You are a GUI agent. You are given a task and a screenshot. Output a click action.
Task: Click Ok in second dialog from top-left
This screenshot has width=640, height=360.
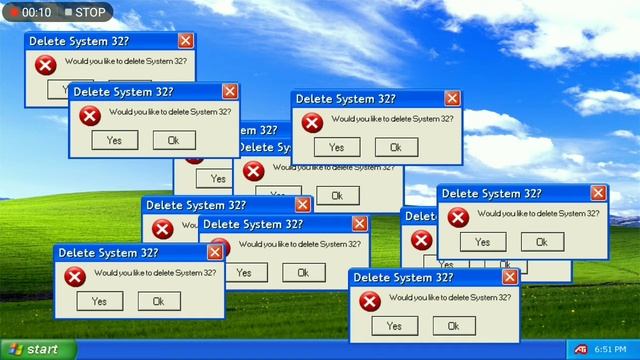[174, 140]
